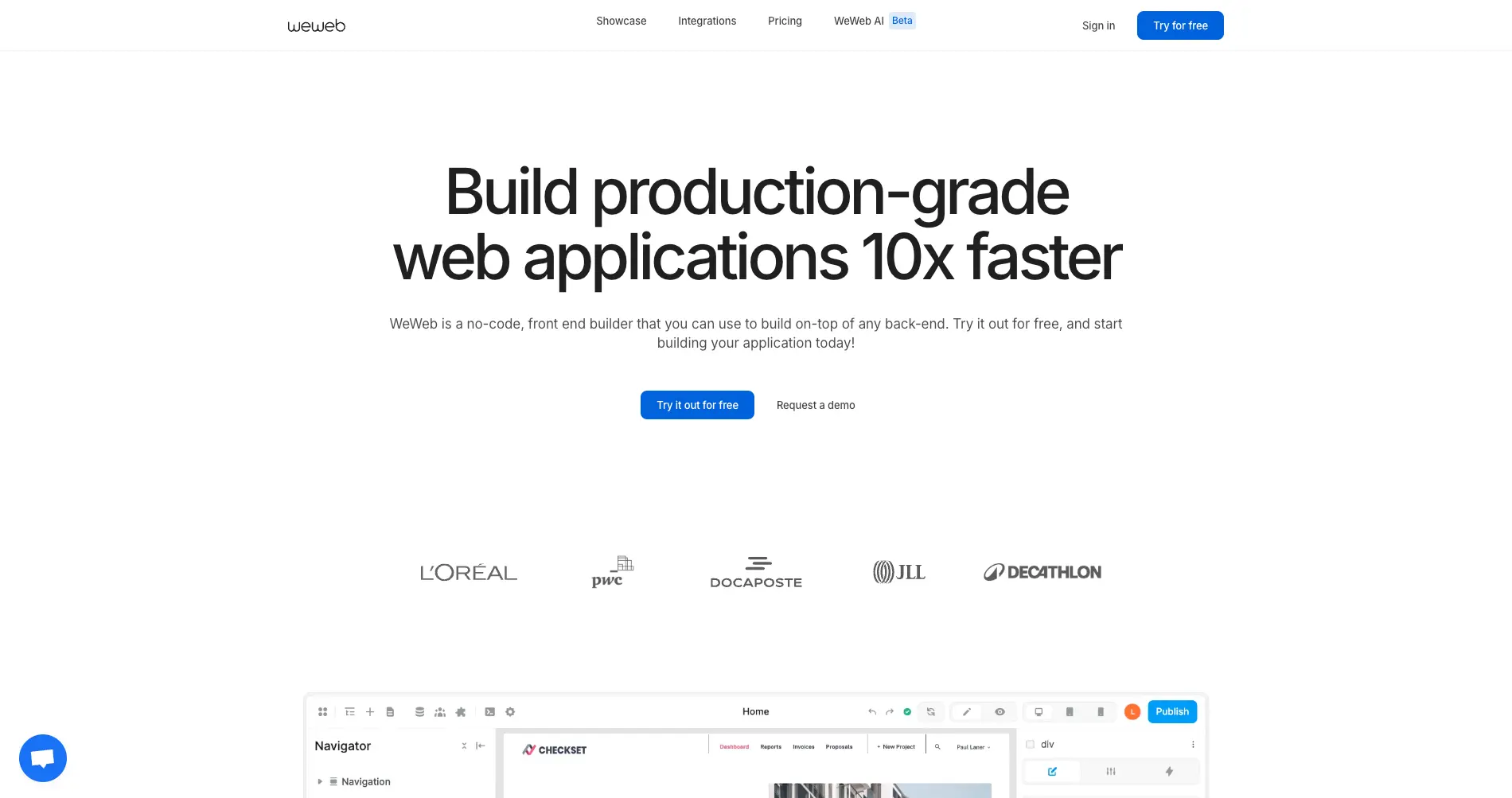Screen dimensions: 1512x798
Task: Click the Checkset logo in the preview
Action: (555, 749)
